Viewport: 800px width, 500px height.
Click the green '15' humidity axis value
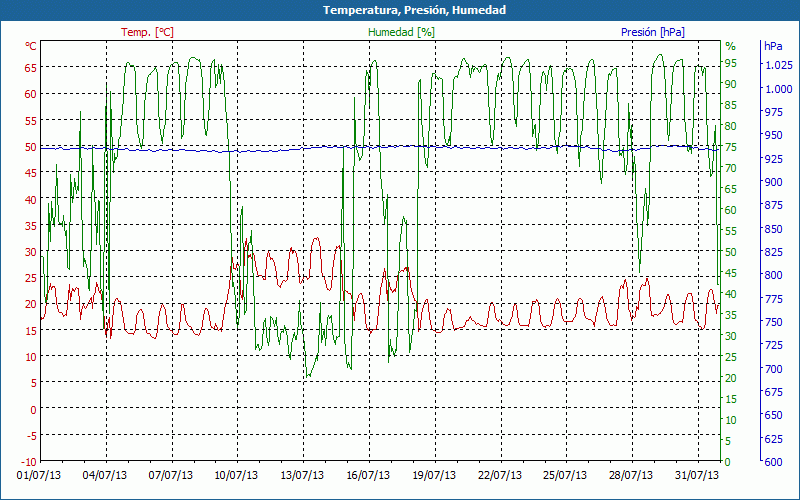pos(731,399)
